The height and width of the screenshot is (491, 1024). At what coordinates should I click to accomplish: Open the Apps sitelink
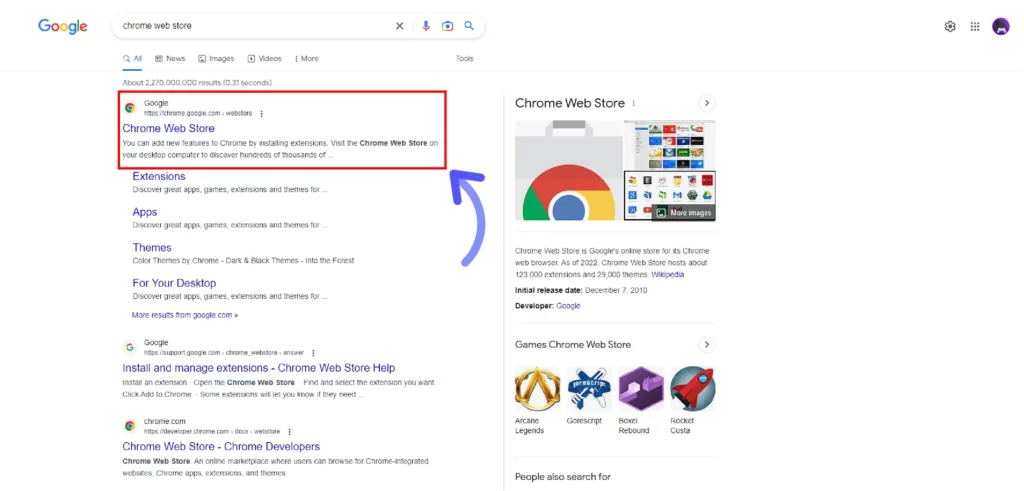tap(145, 212)
